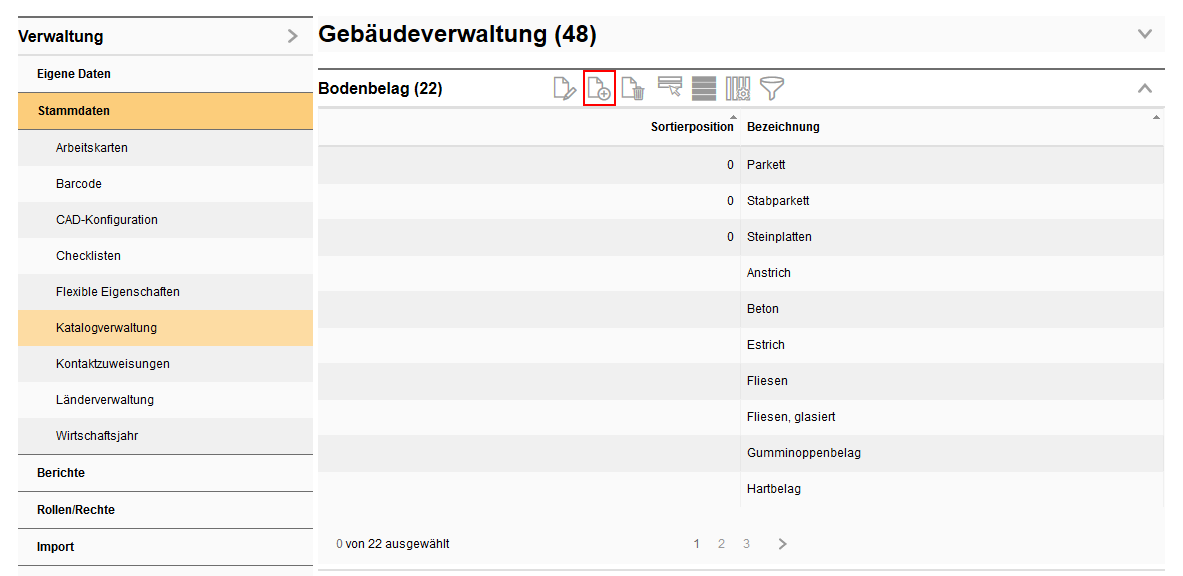
Task: Click the add new record icon
Action: [599, 89]
